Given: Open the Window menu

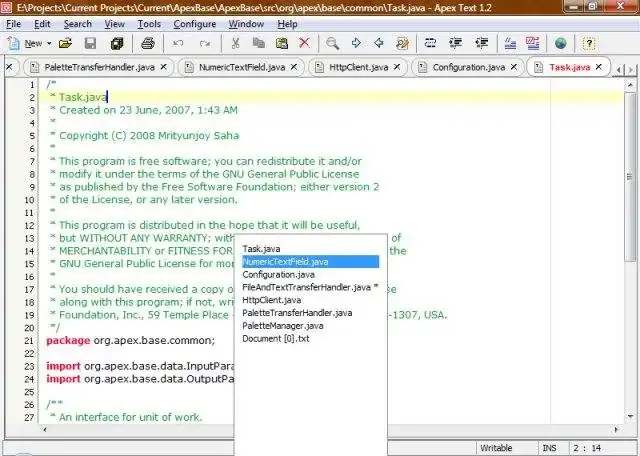Looking at the screenshot, I should [246, 24].
